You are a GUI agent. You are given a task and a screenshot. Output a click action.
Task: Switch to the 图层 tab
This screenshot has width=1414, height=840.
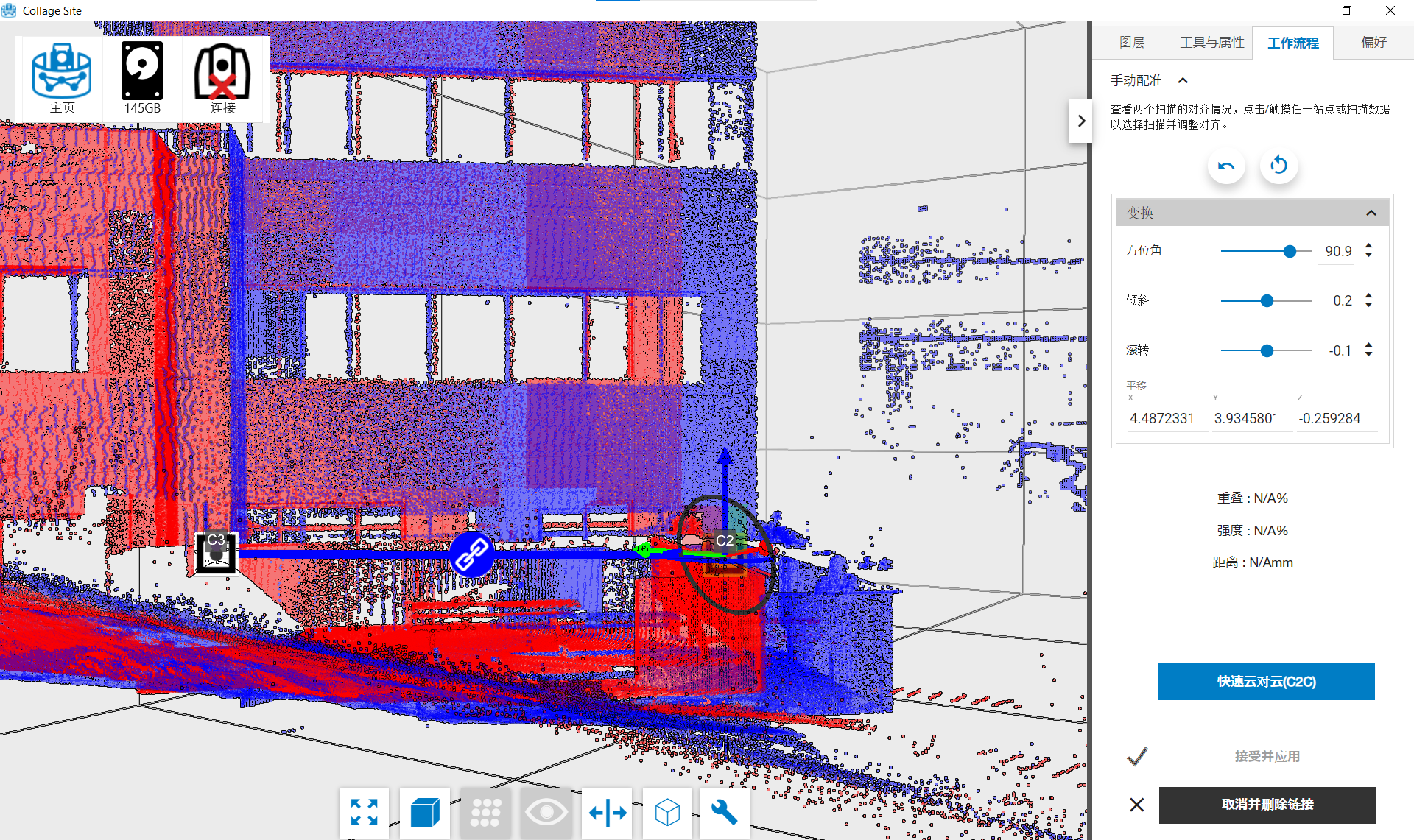point(1131,43)
